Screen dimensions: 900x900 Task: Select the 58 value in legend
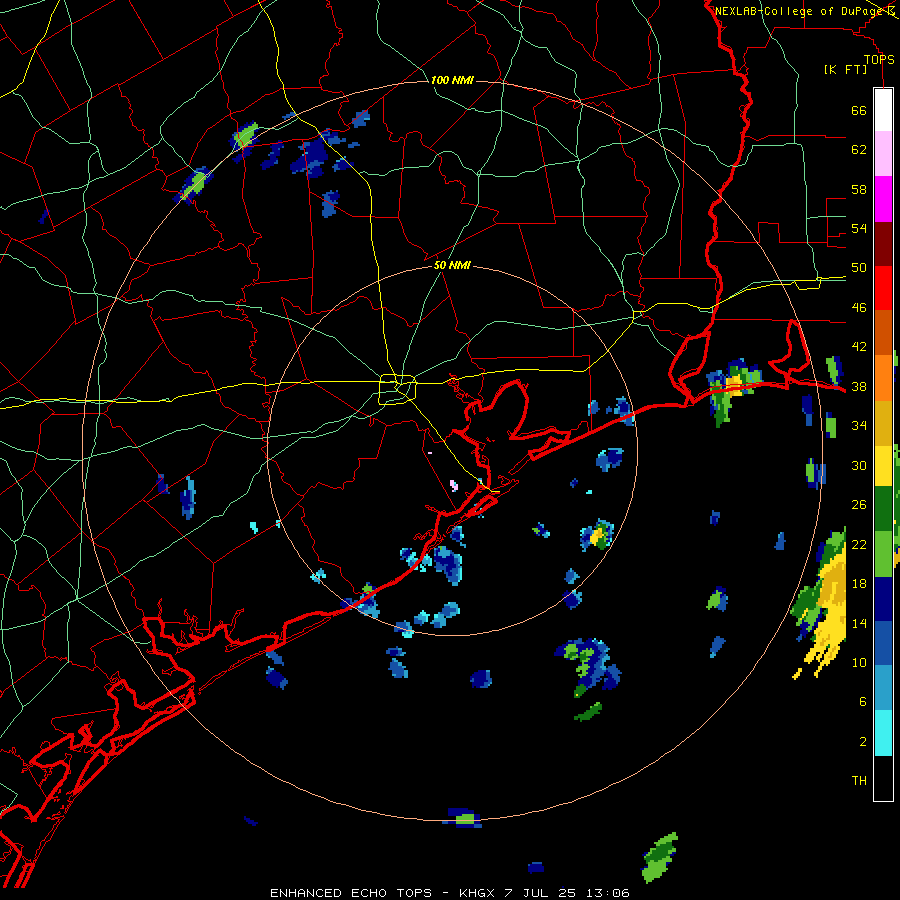[x=859, y=189]
